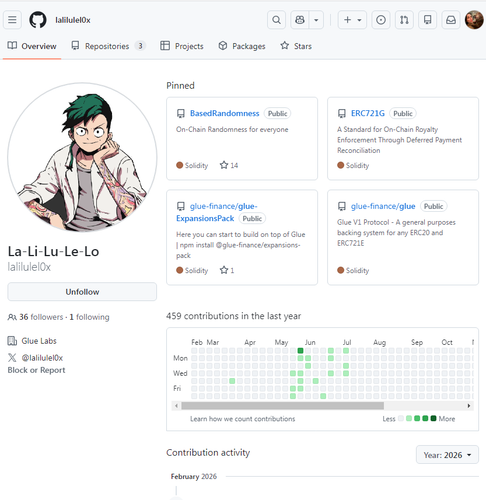Click the On-Chain Randomness for everyone description
486x500 pixels.
pos(232,130)
